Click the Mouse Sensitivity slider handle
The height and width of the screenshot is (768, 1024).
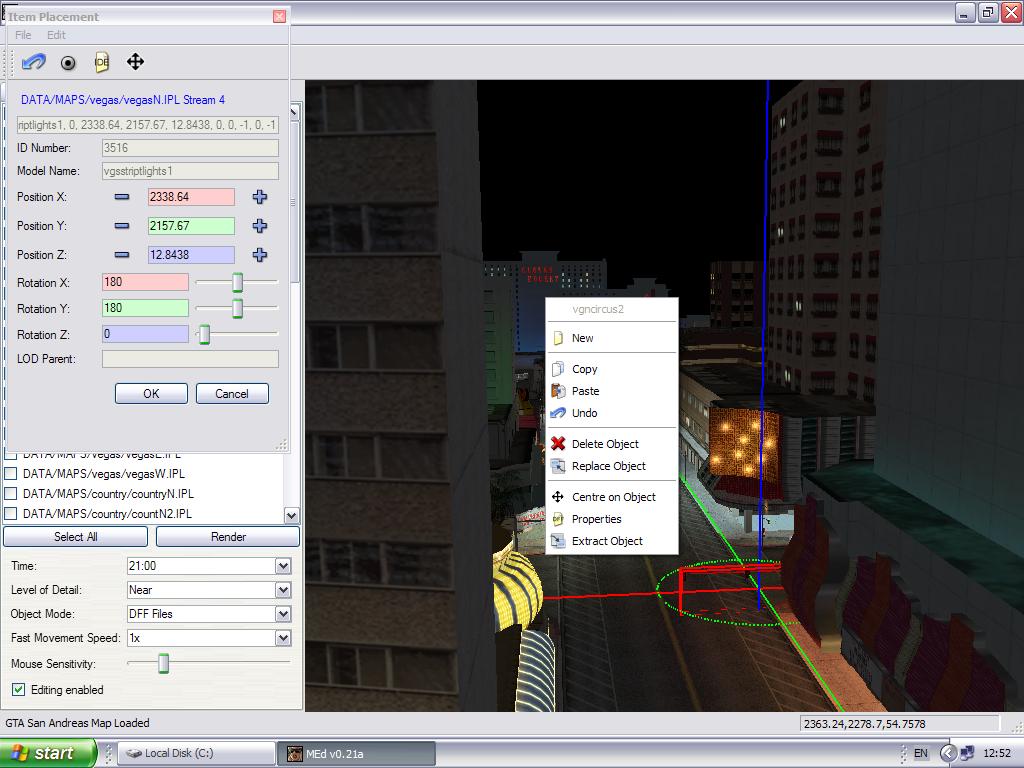[164, 664]
